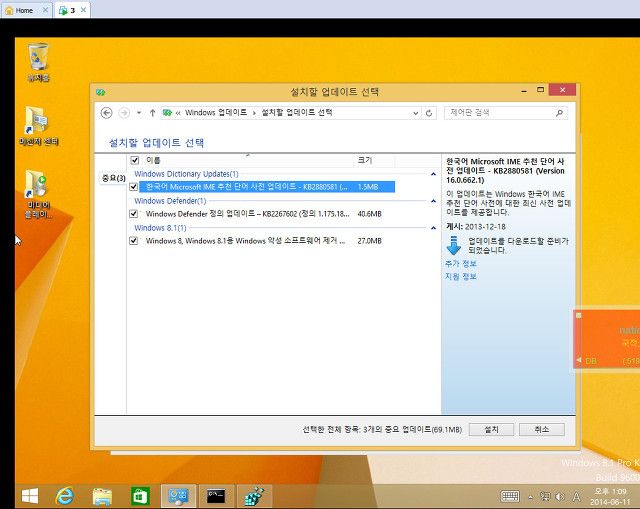
Task: Toggle the select-all checkbox beside 이름
Action: [134, 160]
